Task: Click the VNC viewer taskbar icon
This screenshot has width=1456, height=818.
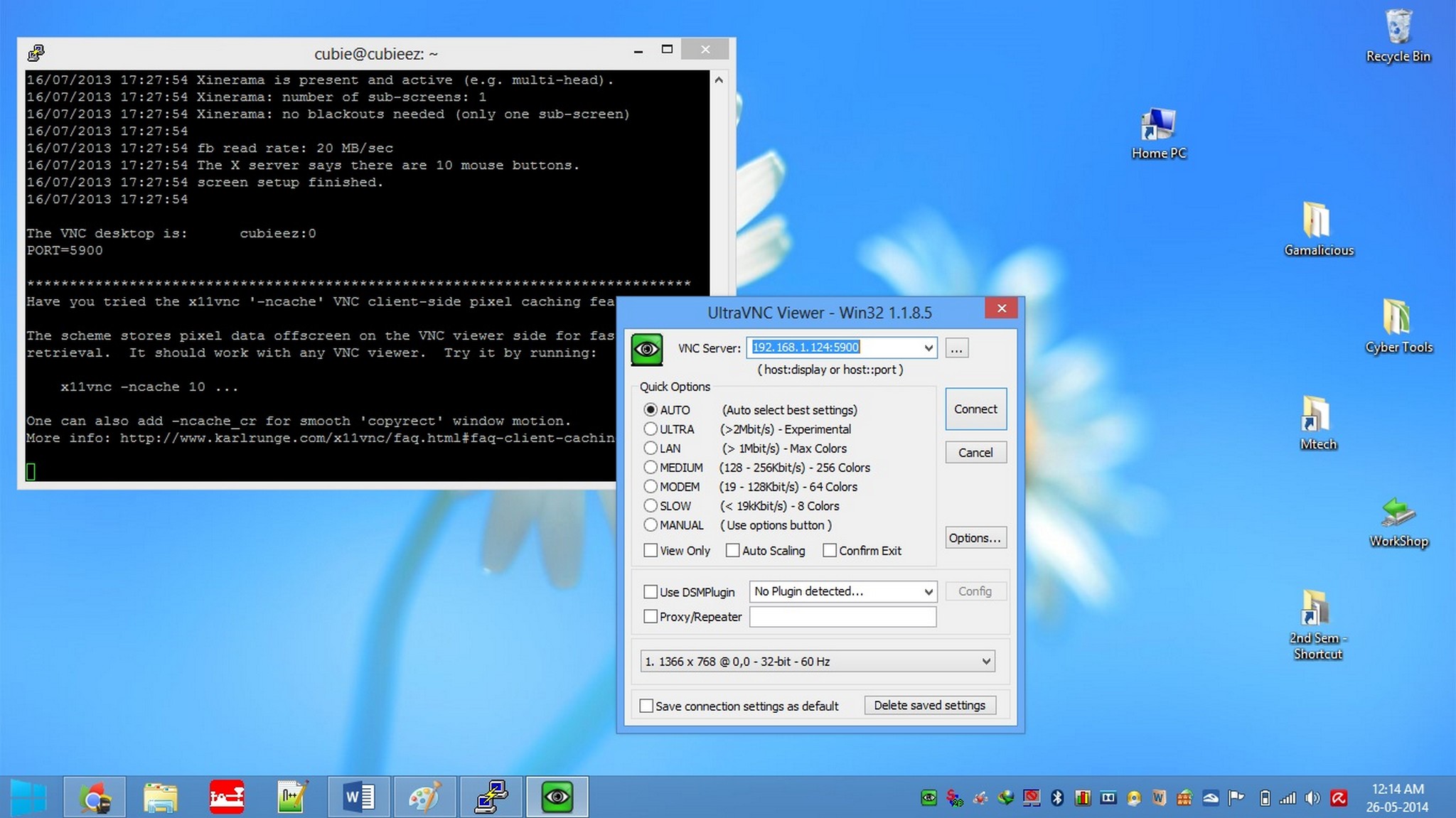Action: coord(557,796)
